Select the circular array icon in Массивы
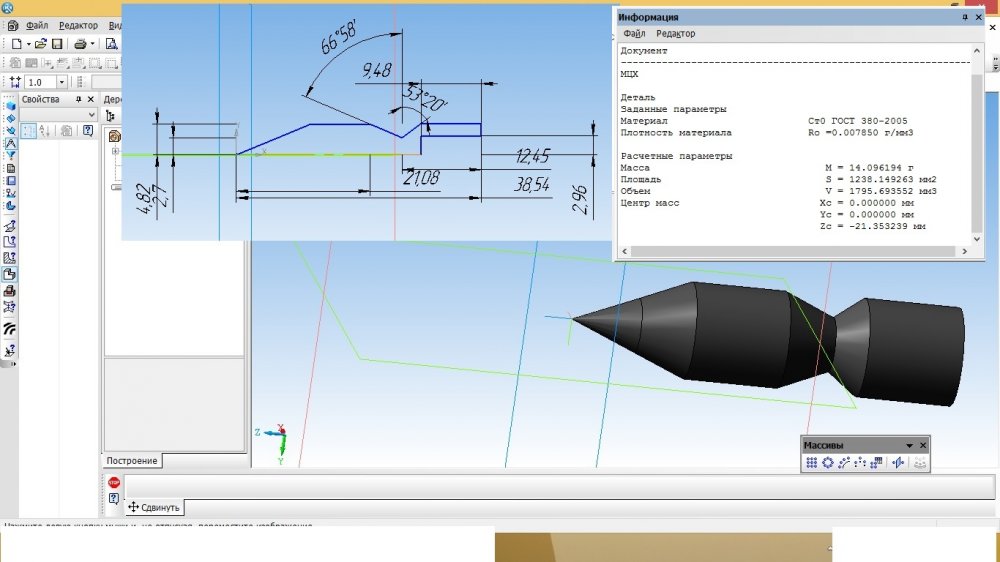The width and height of the screenshot is (1000, 562). [x=828, y=463]
